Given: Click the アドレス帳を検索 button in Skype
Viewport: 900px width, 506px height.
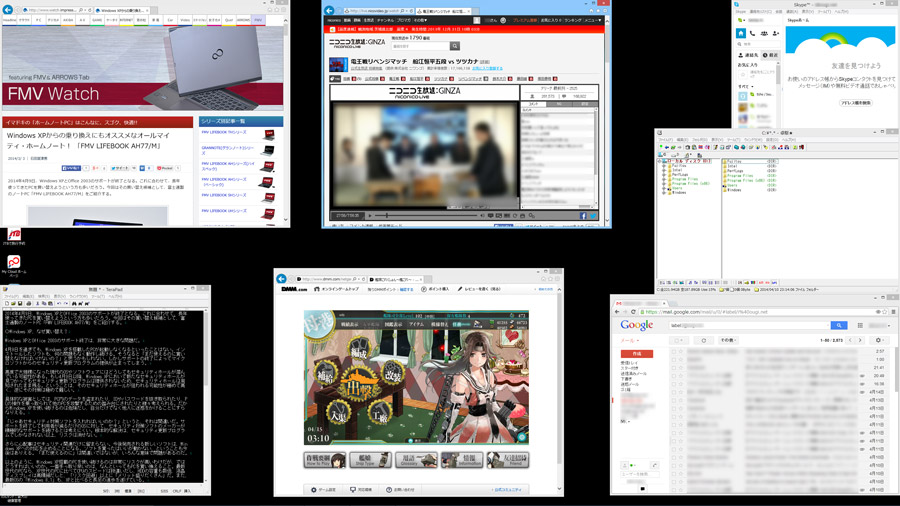Looking at the screenshot, I should coord(855,102).
